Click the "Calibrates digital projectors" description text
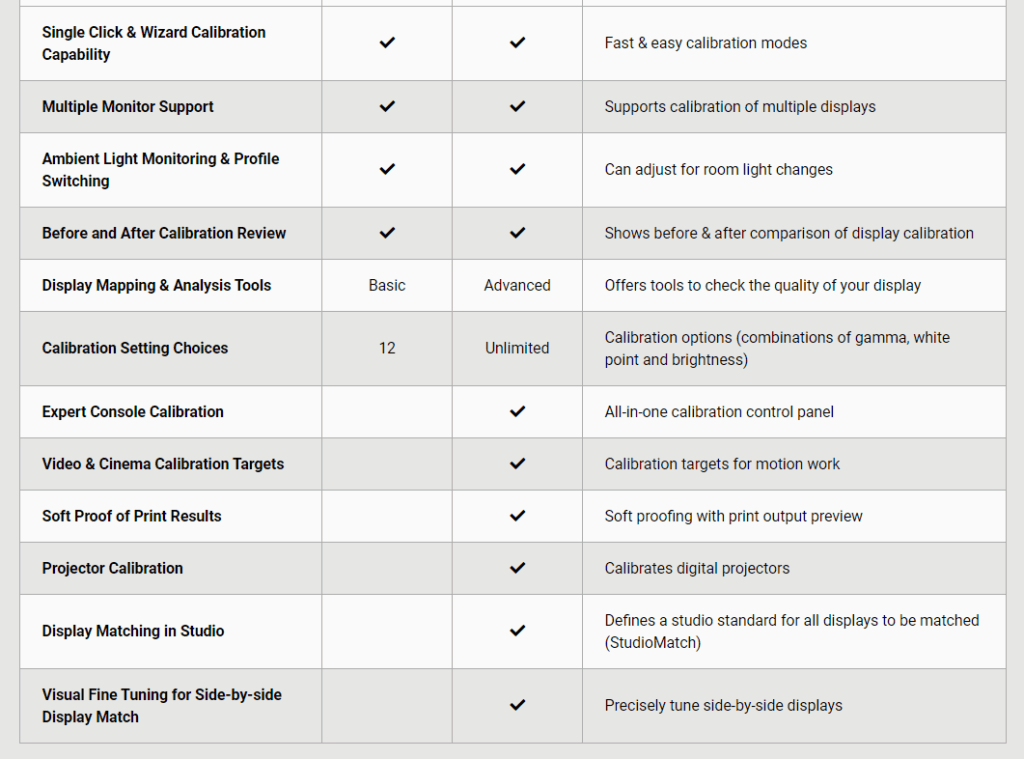 pyautogui.click(x=697, y=568)
